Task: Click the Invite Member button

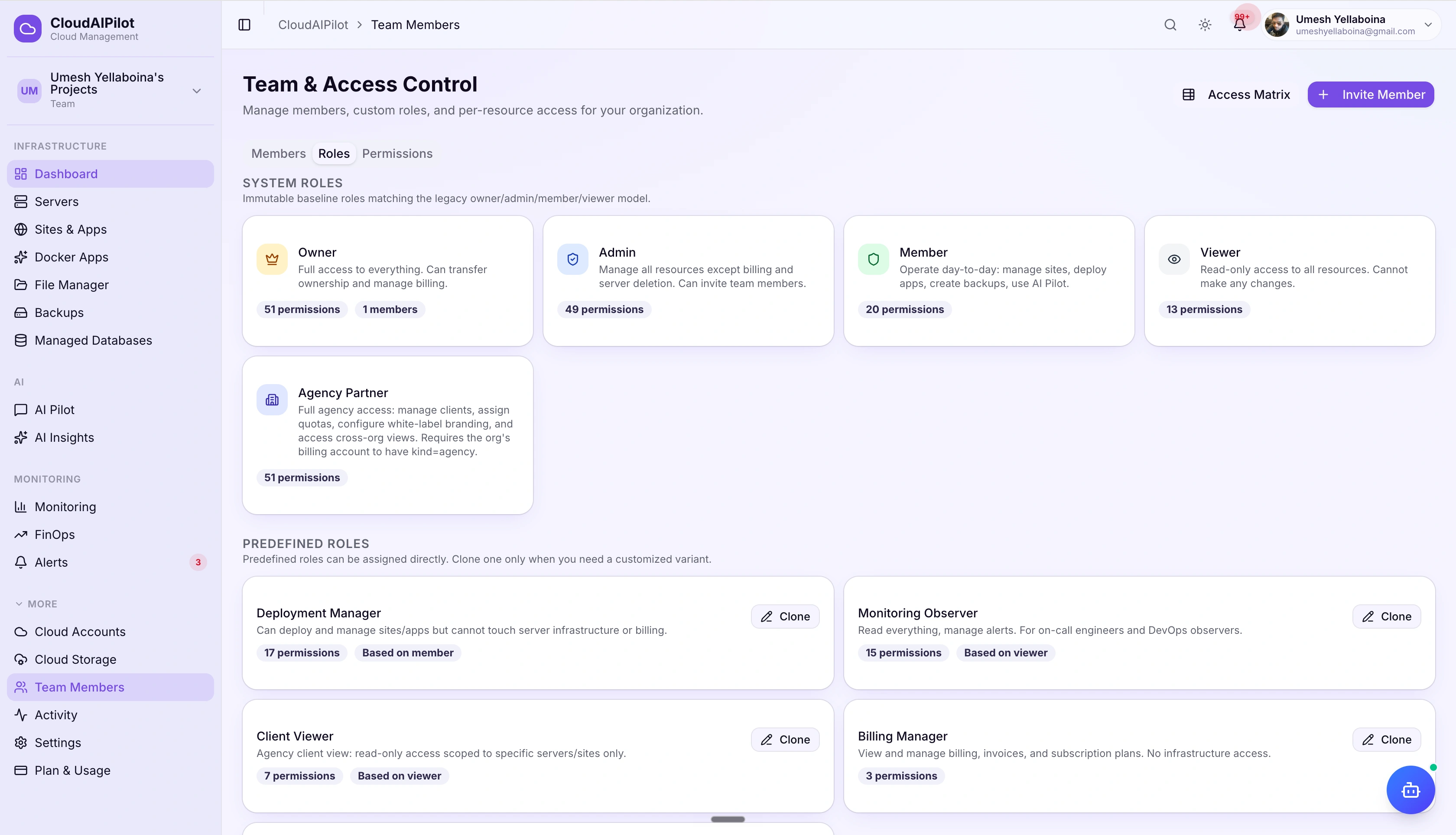Action: point(1371,95)
